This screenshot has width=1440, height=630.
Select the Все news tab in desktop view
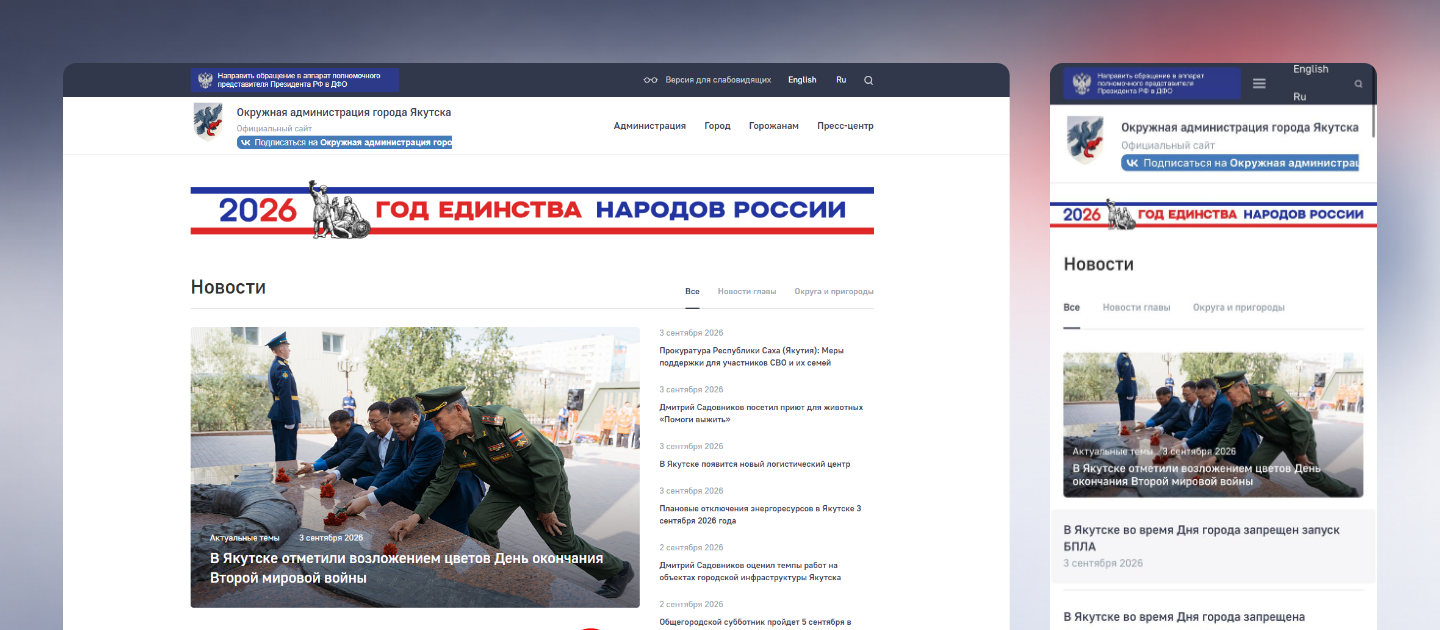(x=692, y=291)
